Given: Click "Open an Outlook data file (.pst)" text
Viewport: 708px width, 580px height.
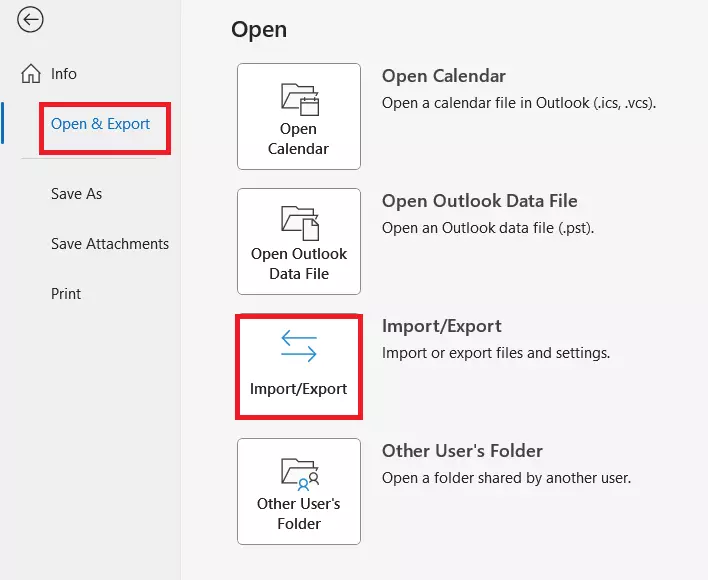Looking at the screenshot, I should click(488, 228).
